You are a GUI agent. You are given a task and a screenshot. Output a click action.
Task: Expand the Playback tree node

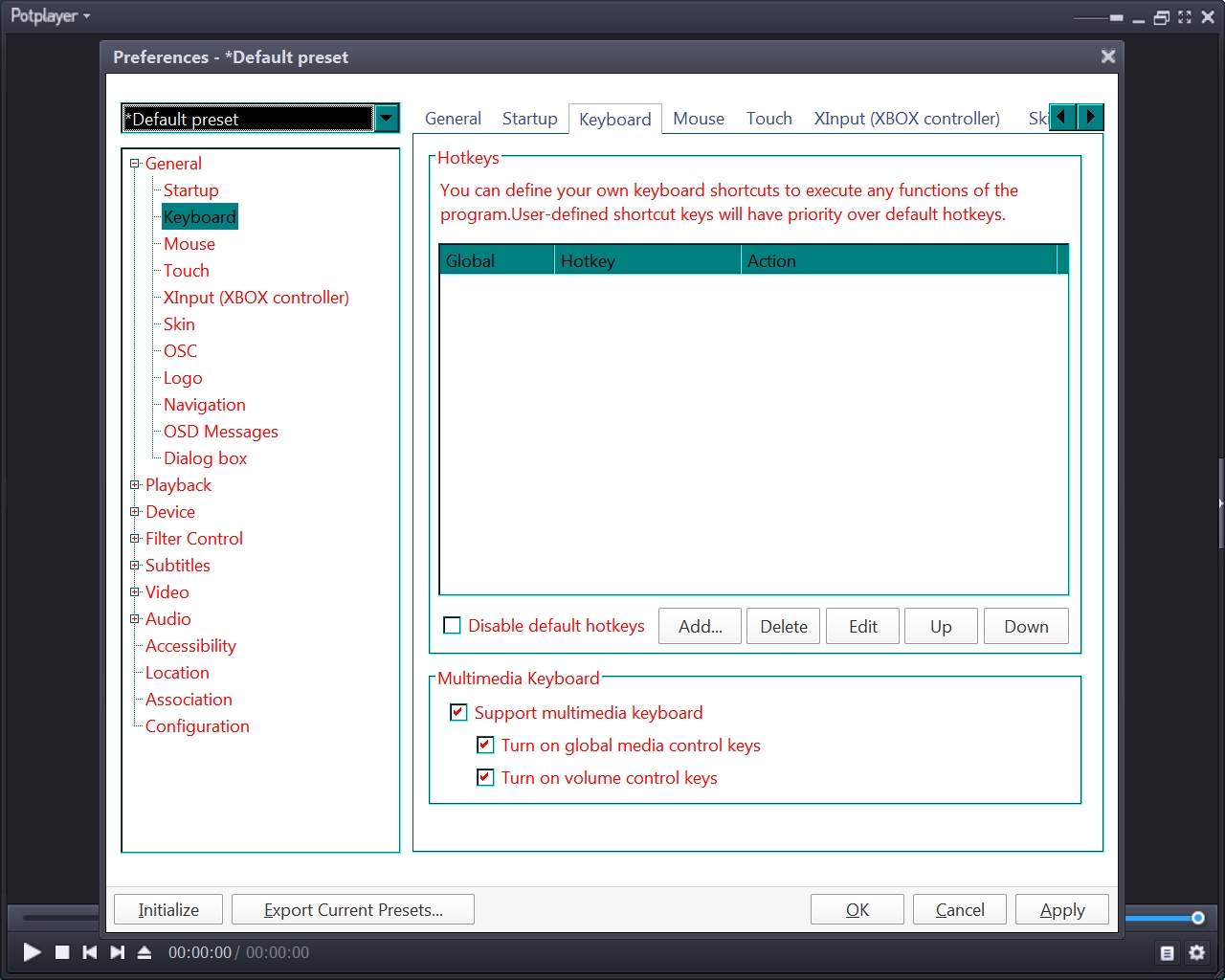click(135, 485)
